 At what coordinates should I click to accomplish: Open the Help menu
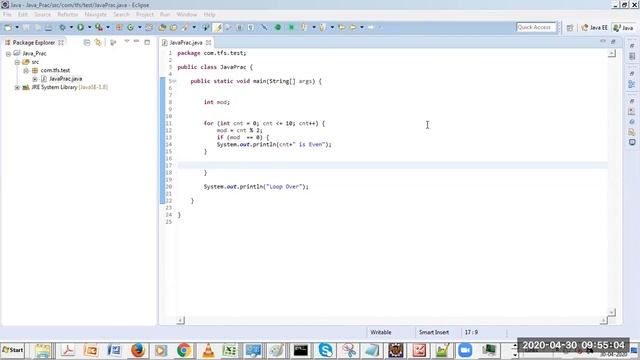coord(209,14)
